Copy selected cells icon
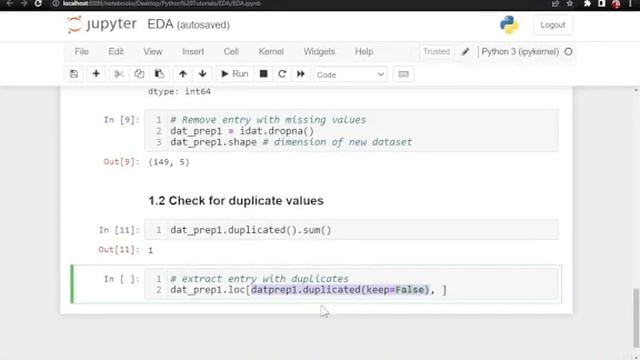 tap(139, 74)
